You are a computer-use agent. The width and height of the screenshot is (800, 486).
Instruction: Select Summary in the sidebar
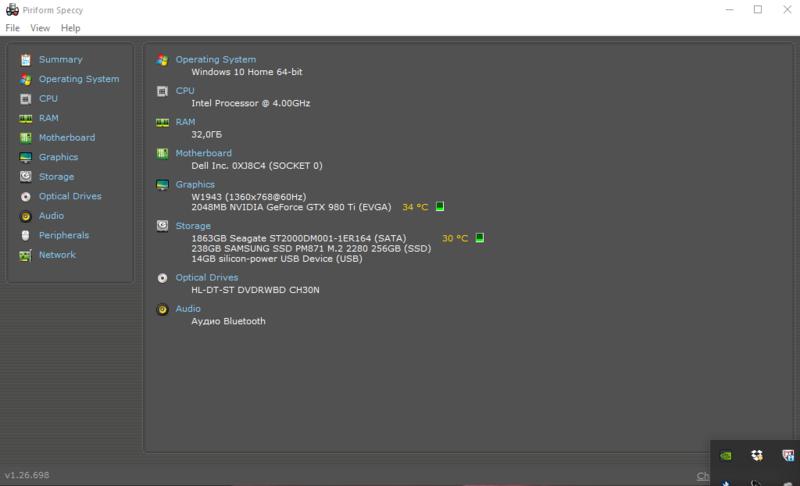pyautogui.click(x=60, y=60)
